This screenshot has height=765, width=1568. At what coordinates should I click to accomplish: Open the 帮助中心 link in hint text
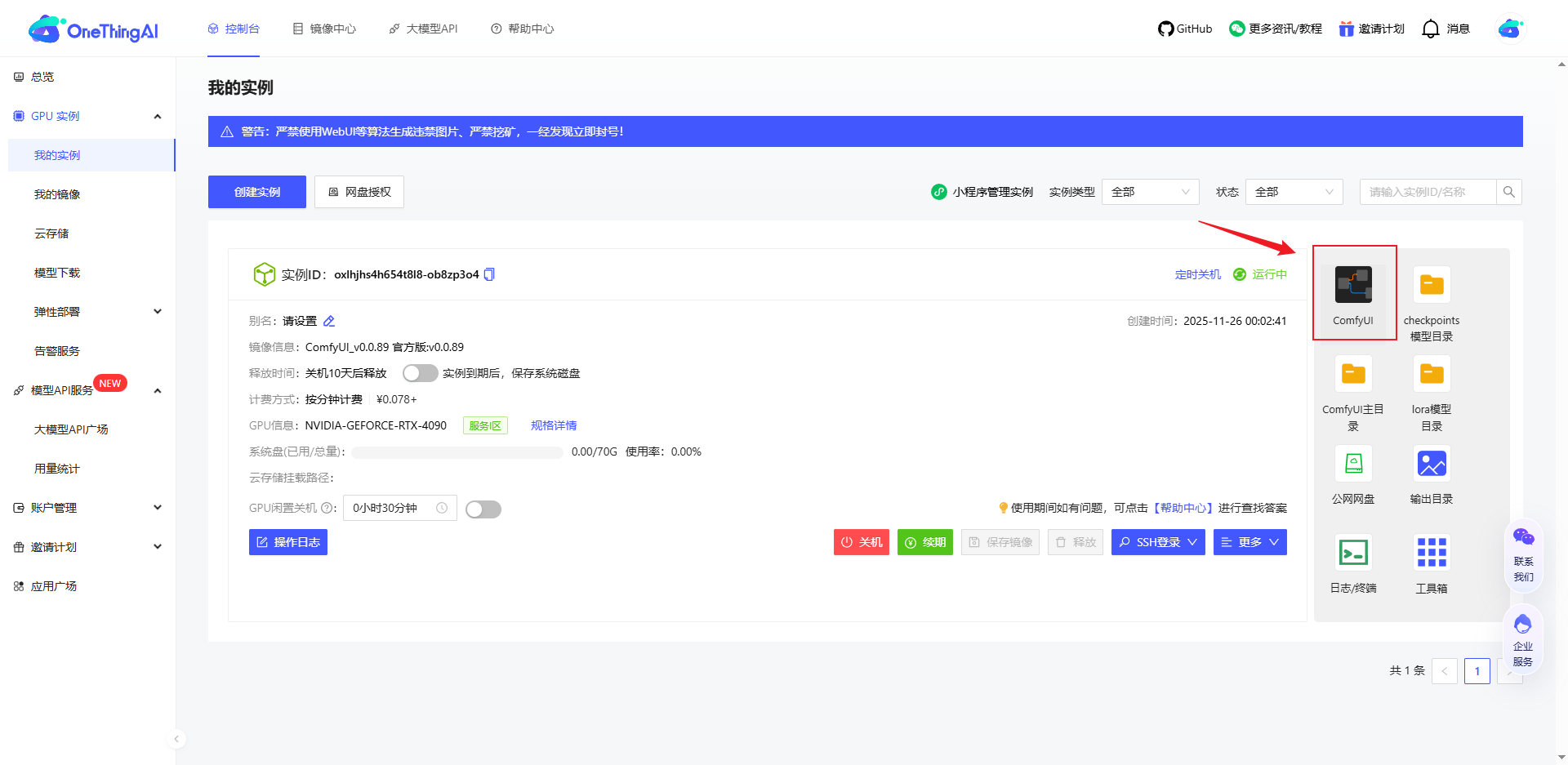coord(1183,508)
